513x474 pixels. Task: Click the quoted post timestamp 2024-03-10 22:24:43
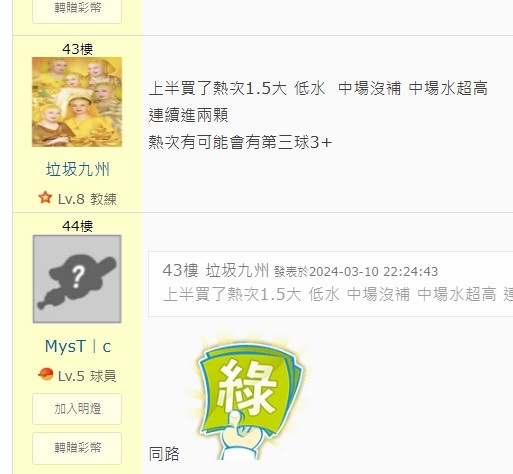pos(374,272)
